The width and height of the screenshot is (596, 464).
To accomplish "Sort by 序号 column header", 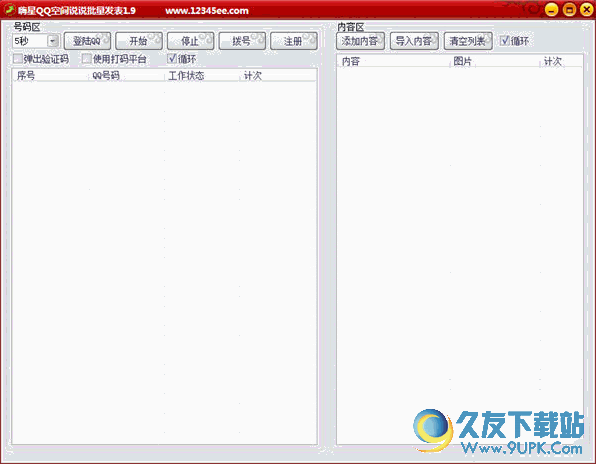I will (x=51, y=76).
